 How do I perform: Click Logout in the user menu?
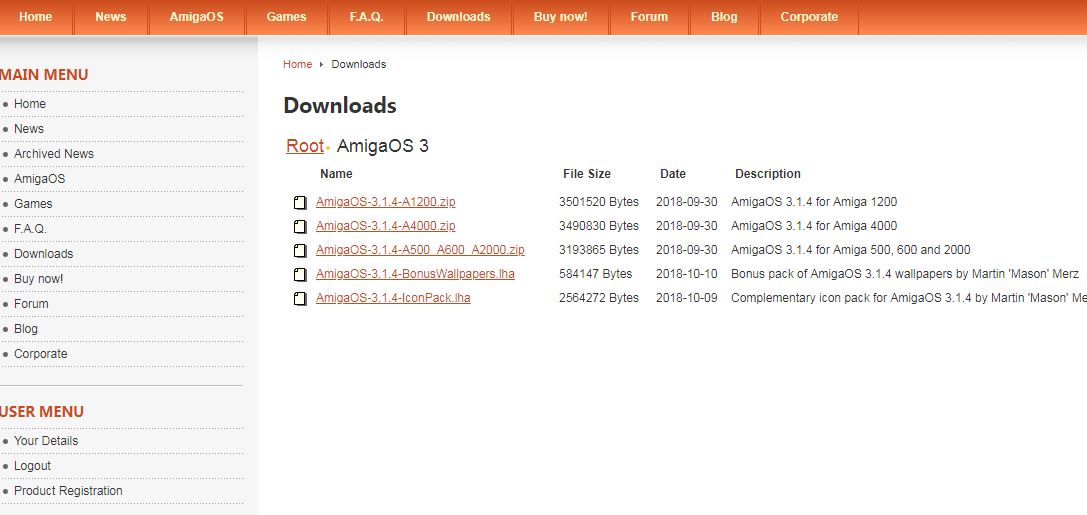tap(32, 466)
